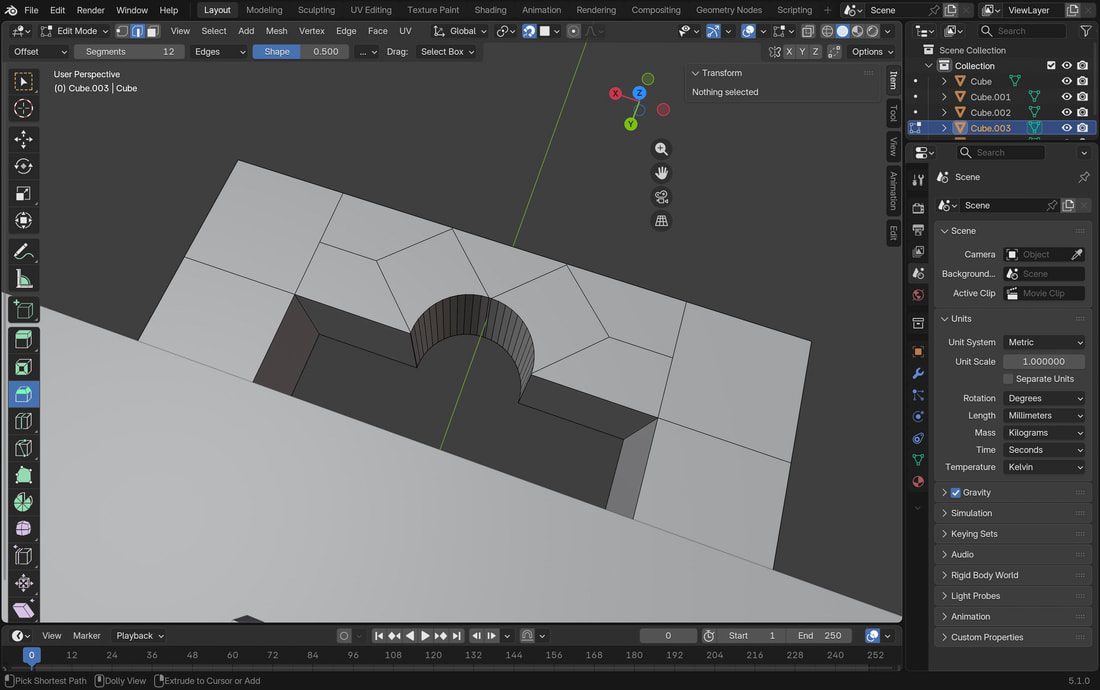Image resolution: width=1100 pixels, height=690 pixels.
Task: Switch to orthographic grid view icon
Action: click(661, 221)
